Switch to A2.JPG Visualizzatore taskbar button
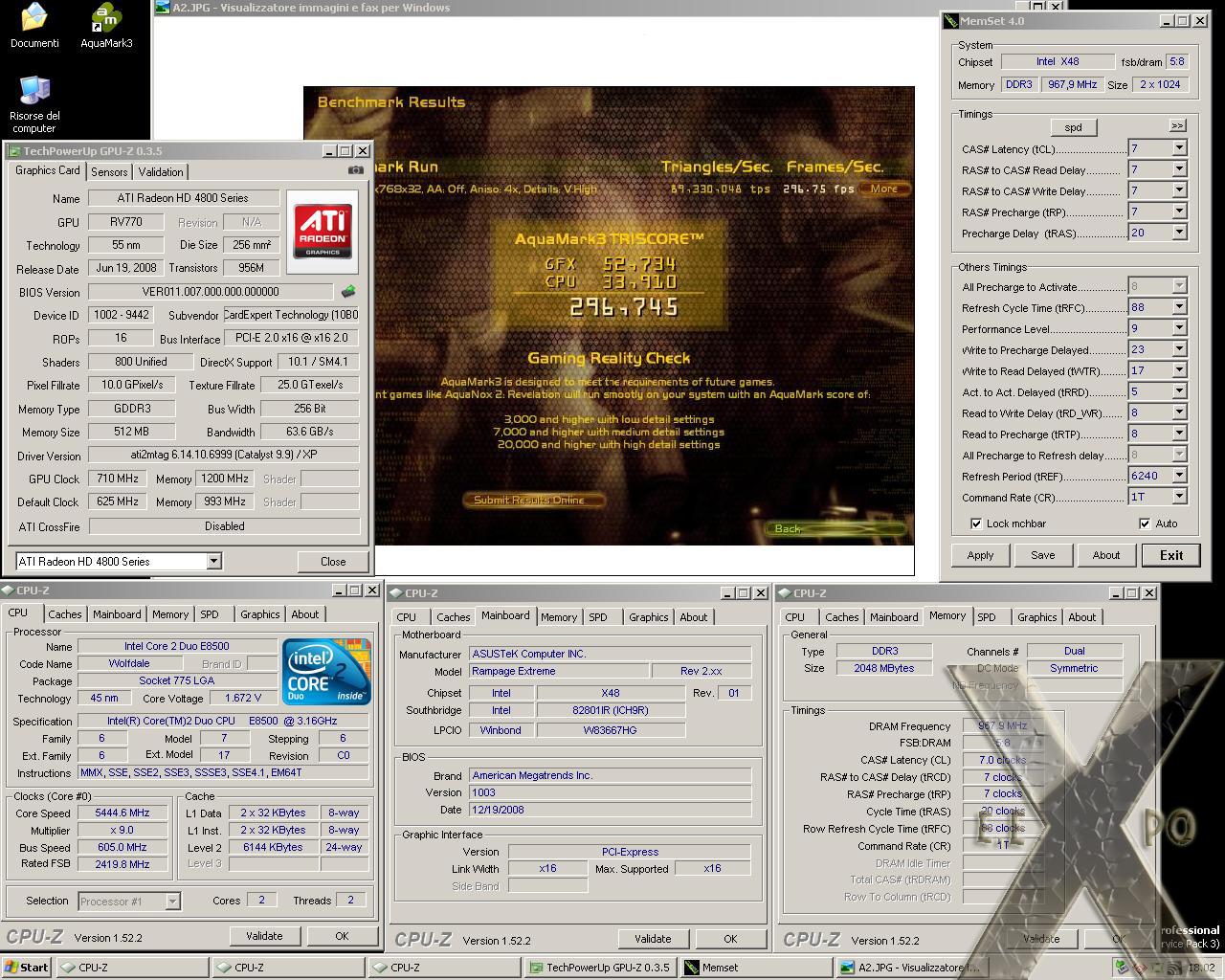 tap(910, 968)
